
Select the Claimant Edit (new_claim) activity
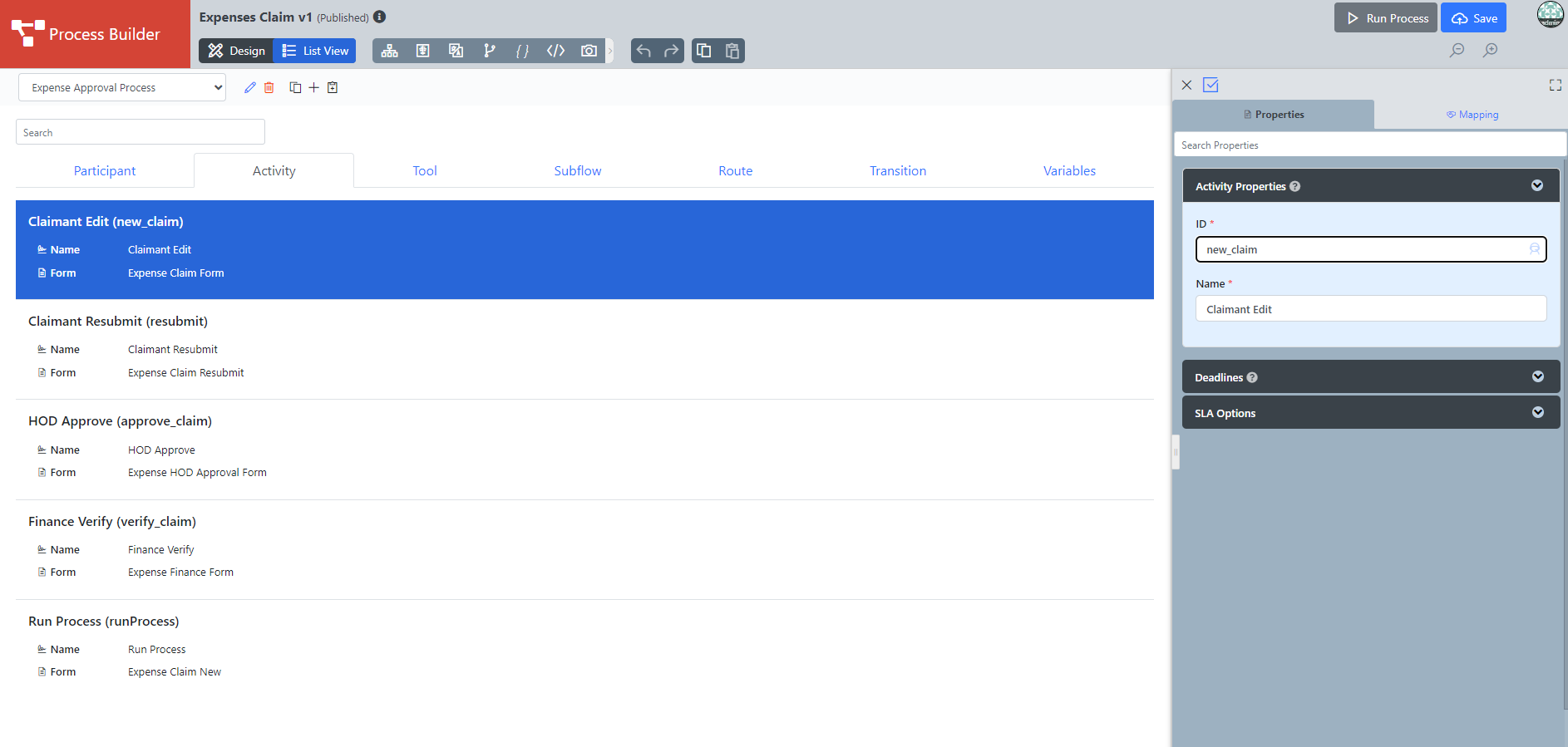click(584, 249)
